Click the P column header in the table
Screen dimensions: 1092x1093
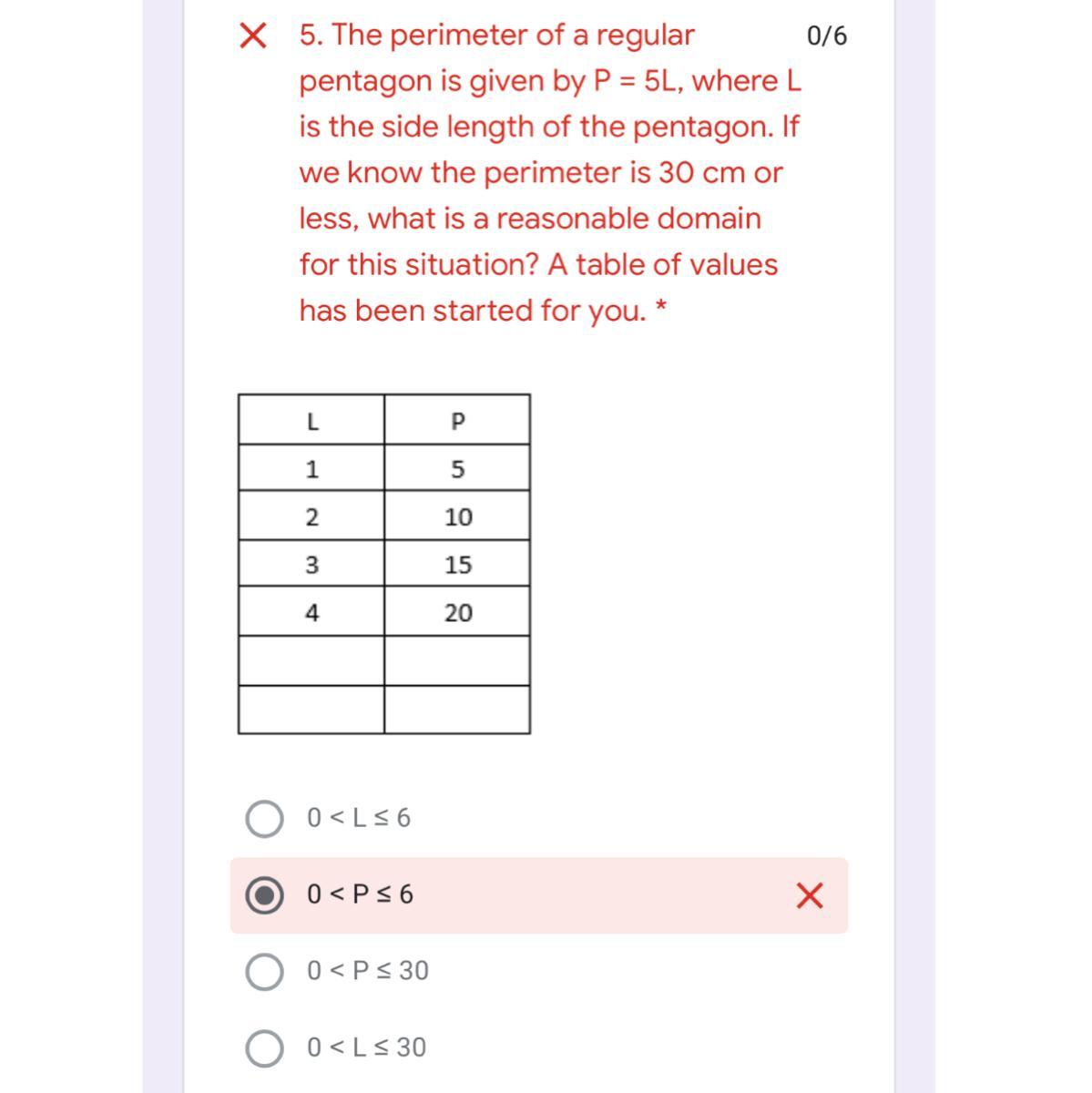pyautogui.click(x=457, y=421)
